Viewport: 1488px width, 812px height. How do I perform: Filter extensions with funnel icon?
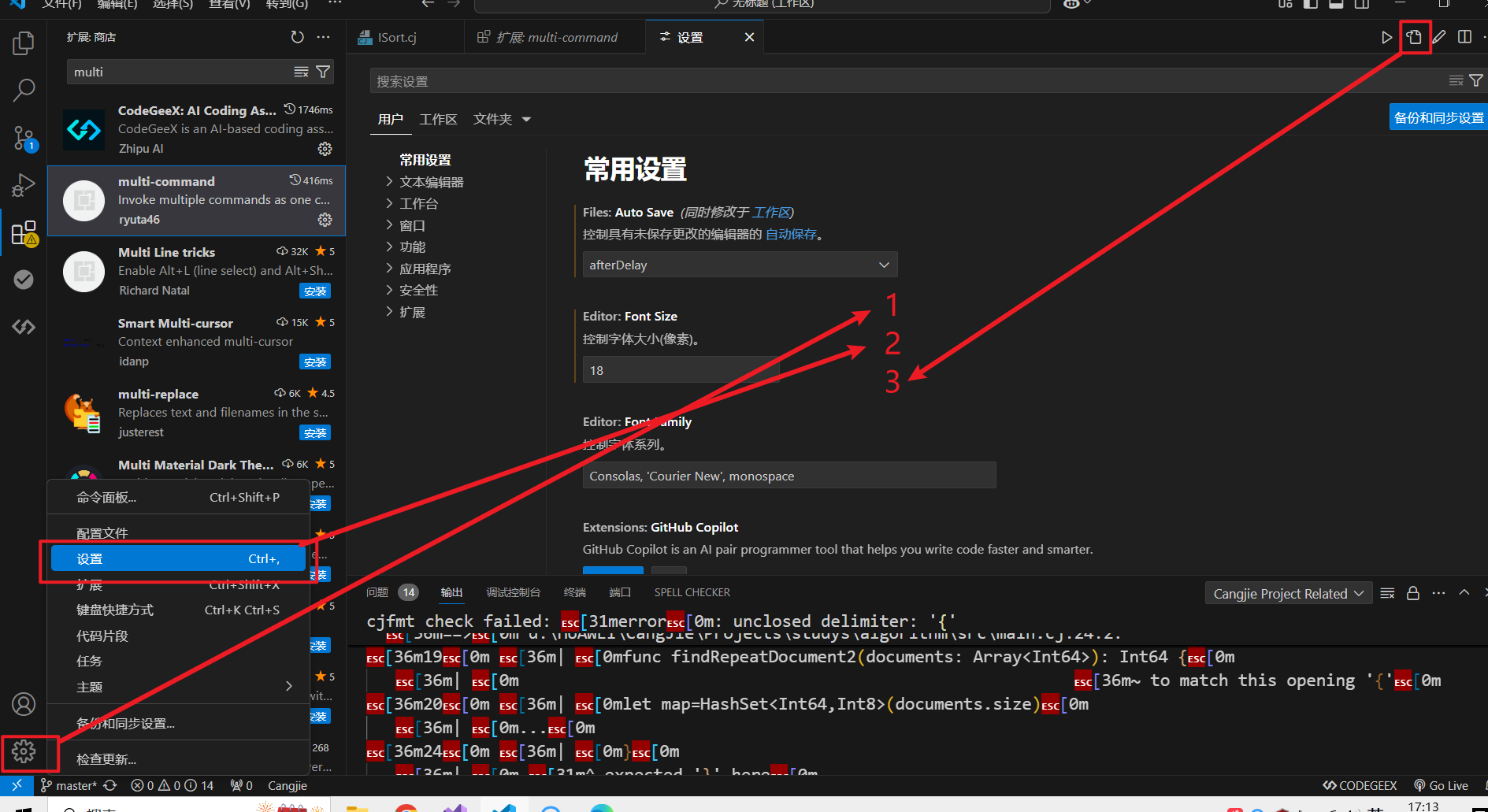tap(323, 72)
